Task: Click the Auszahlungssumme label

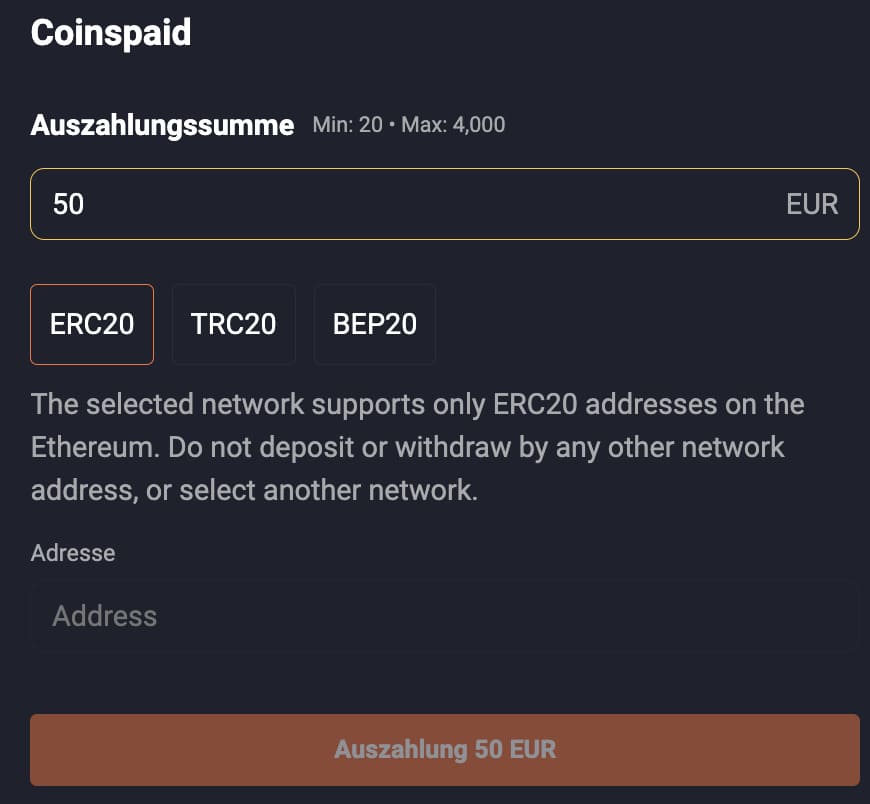Action: coord(162,125)
